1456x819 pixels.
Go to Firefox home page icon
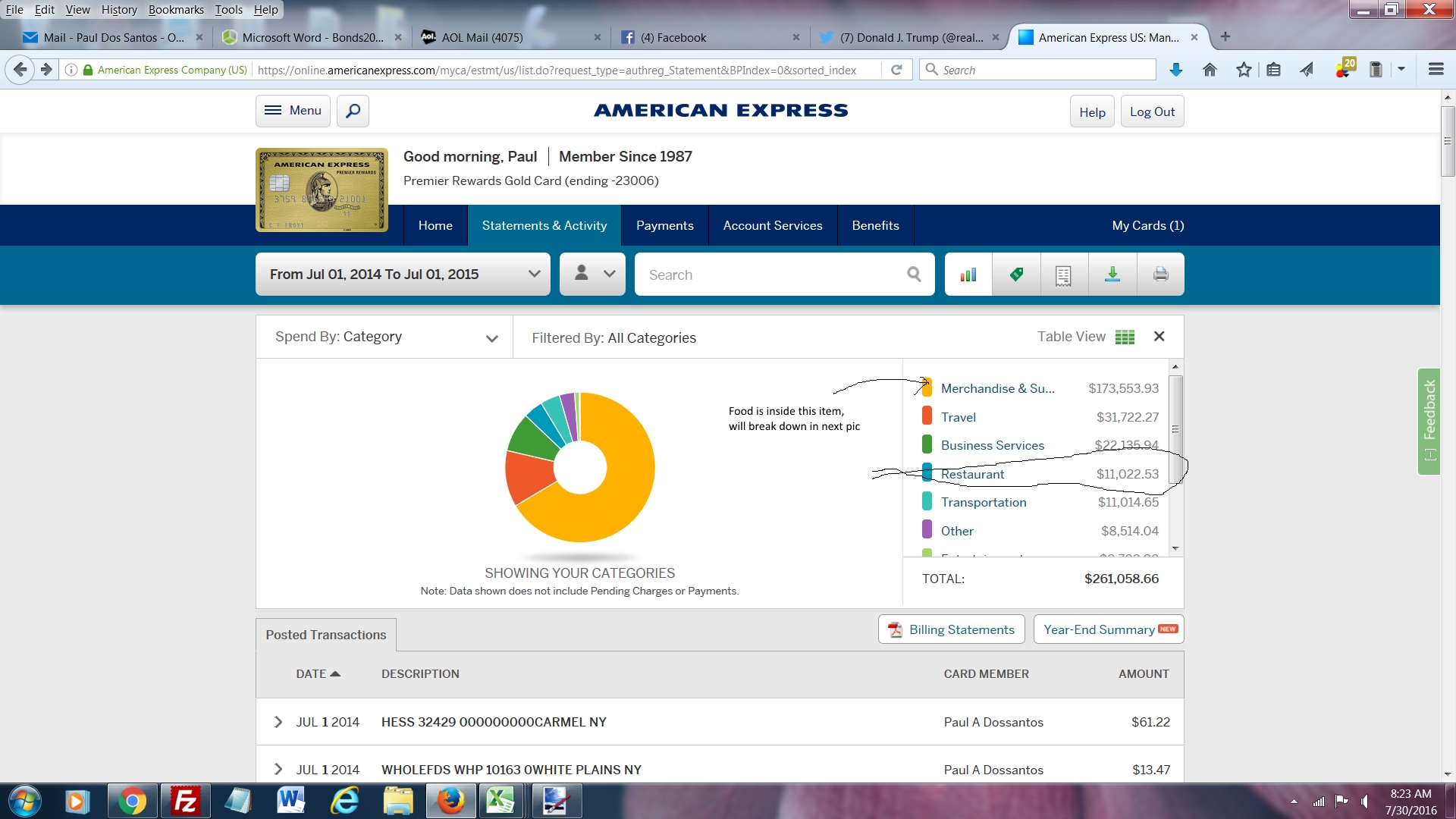pos(1210,70)
